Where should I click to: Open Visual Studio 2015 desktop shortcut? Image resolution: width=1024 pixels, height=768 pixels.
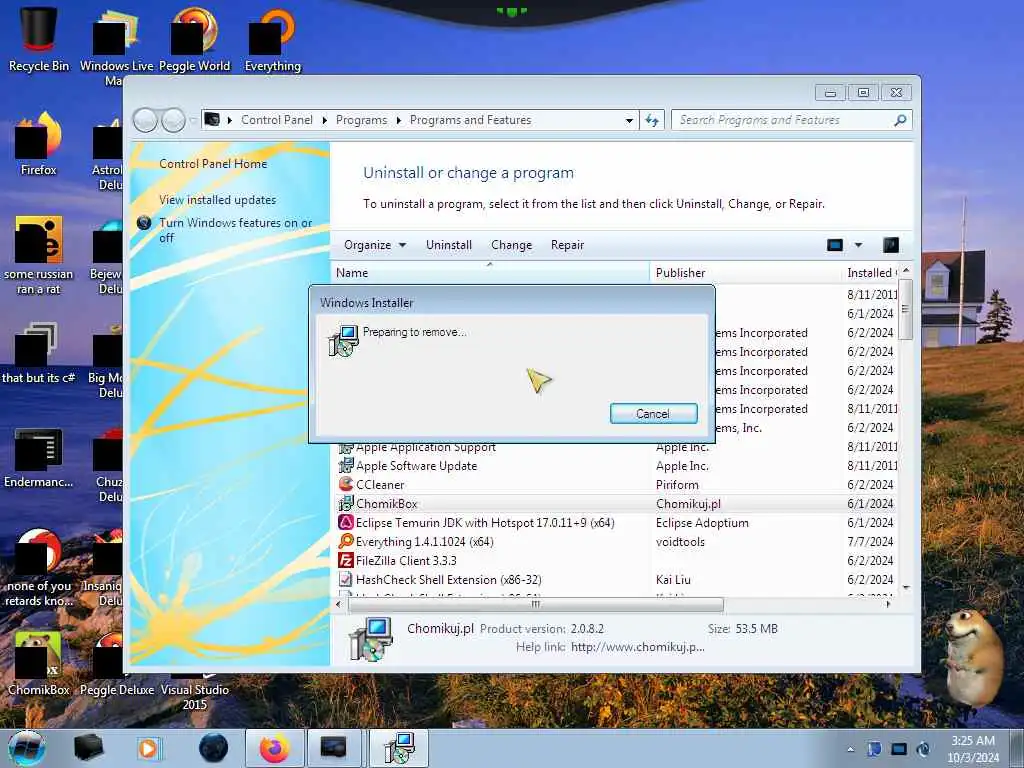(195, 692)
